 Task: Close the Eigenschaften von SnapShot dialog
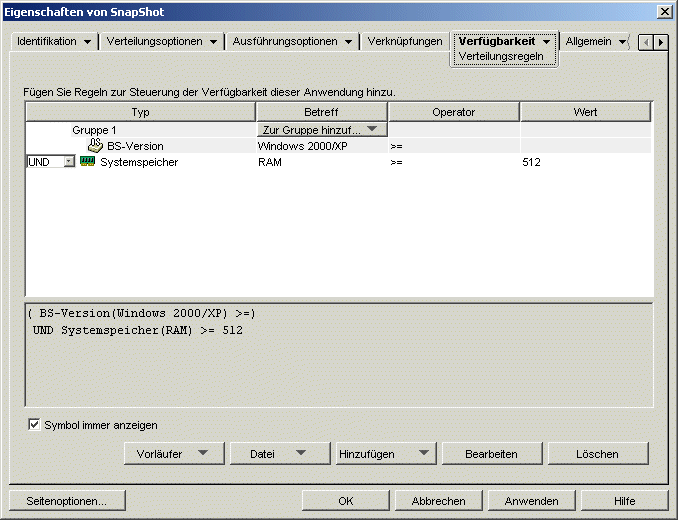pos(664,11)
